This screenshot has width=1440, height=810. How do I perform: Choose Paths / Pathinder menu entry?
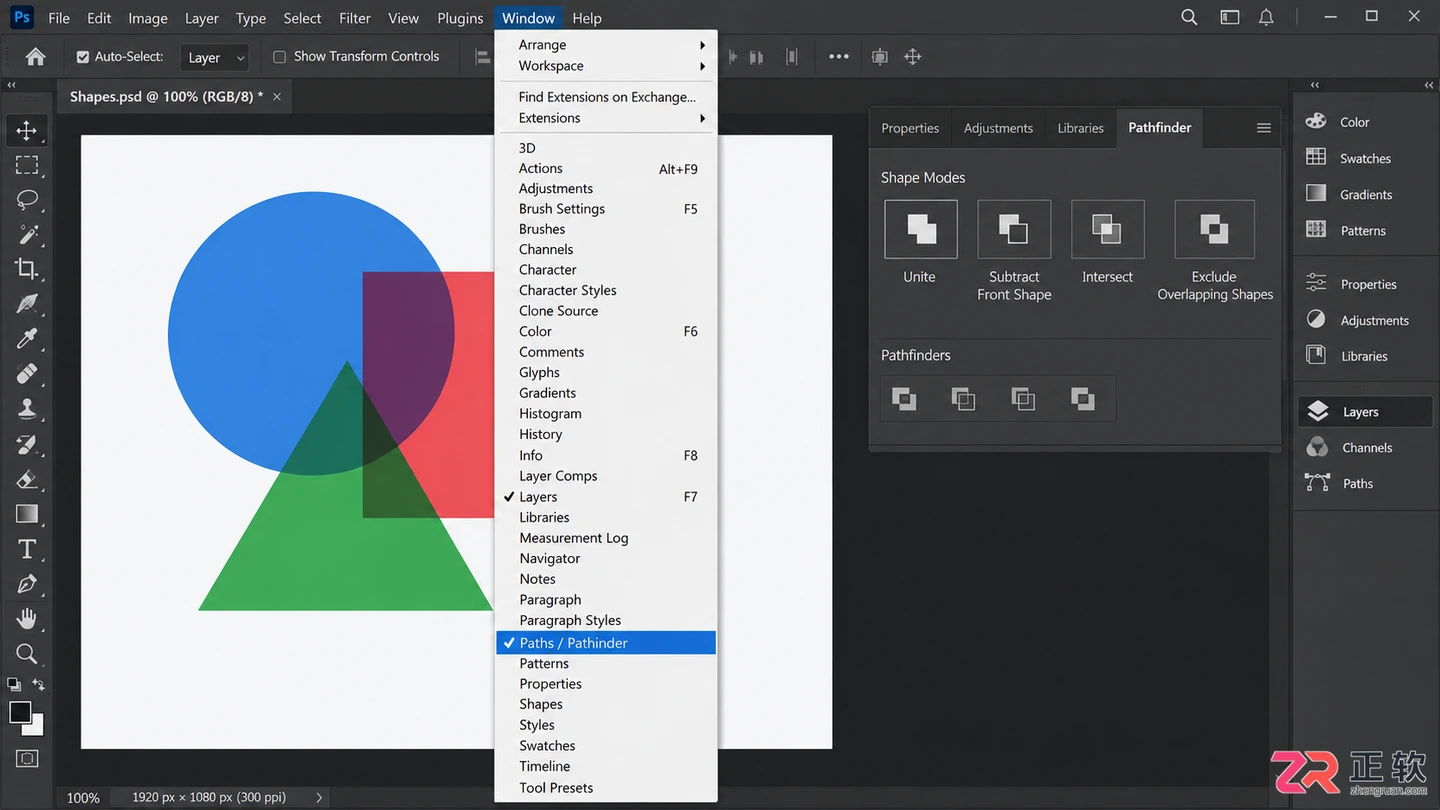(x=606, y=643)
